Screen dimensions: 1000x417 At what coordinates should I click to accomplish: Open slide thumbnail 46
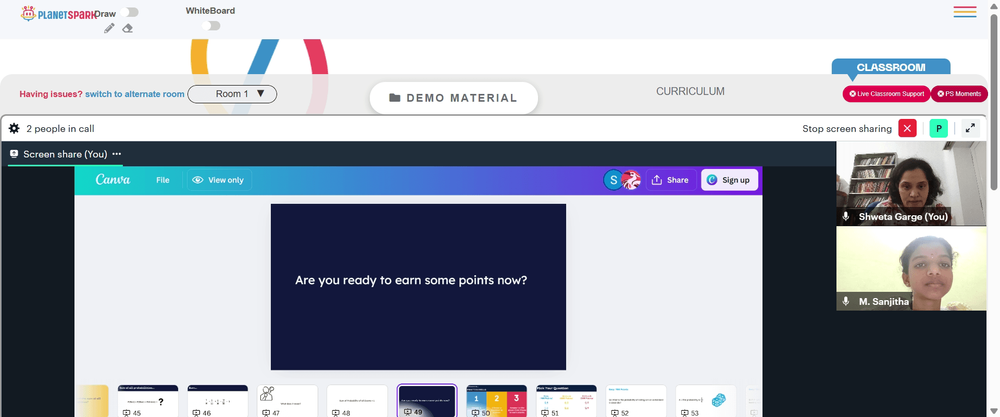pyautogui.click(x=217, y=400)
